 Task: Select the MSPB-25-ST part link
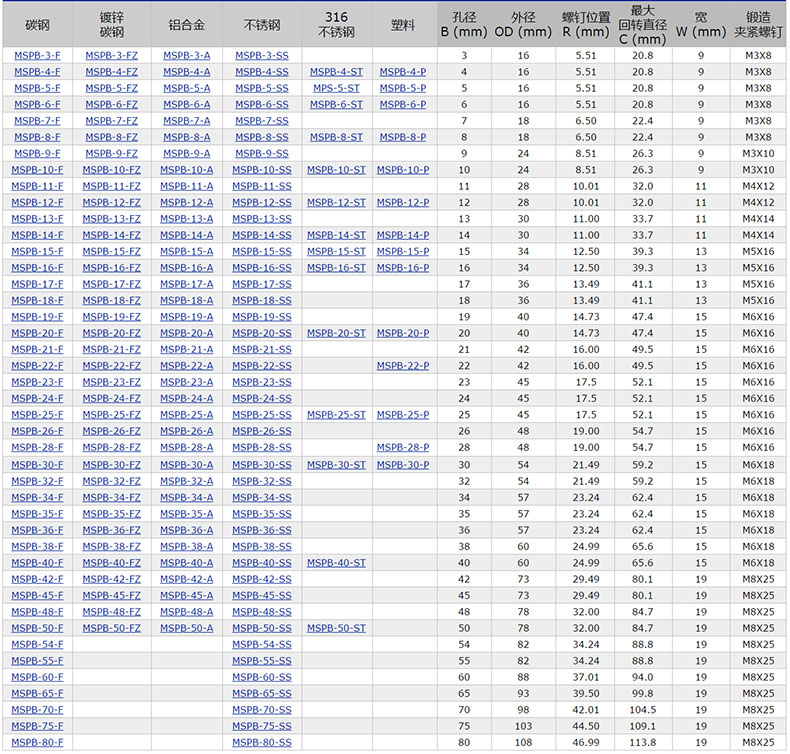pos(336,415)
